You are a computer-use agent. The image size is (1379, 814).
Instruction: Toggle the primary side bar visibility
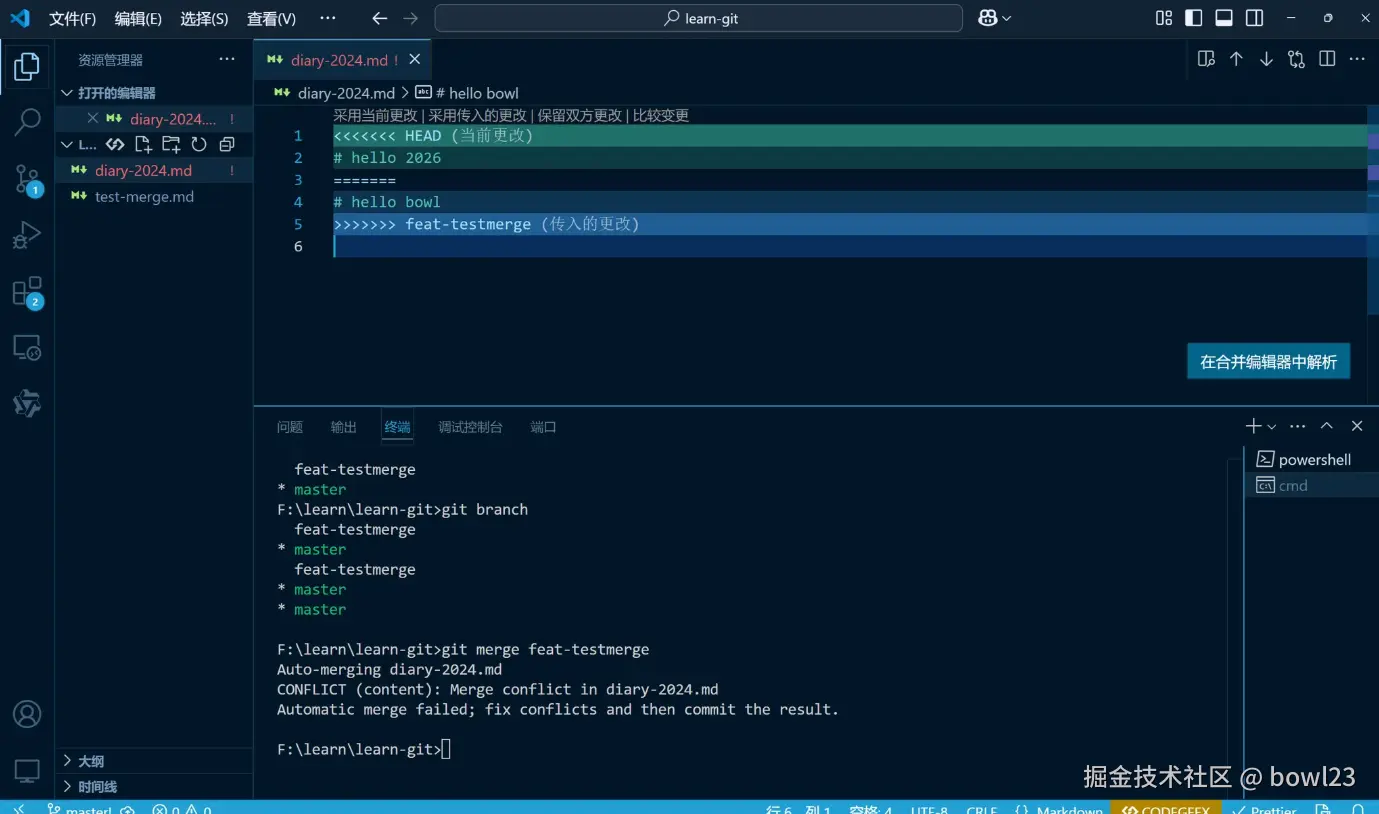pyautogui.click(x=1194, y=18)
